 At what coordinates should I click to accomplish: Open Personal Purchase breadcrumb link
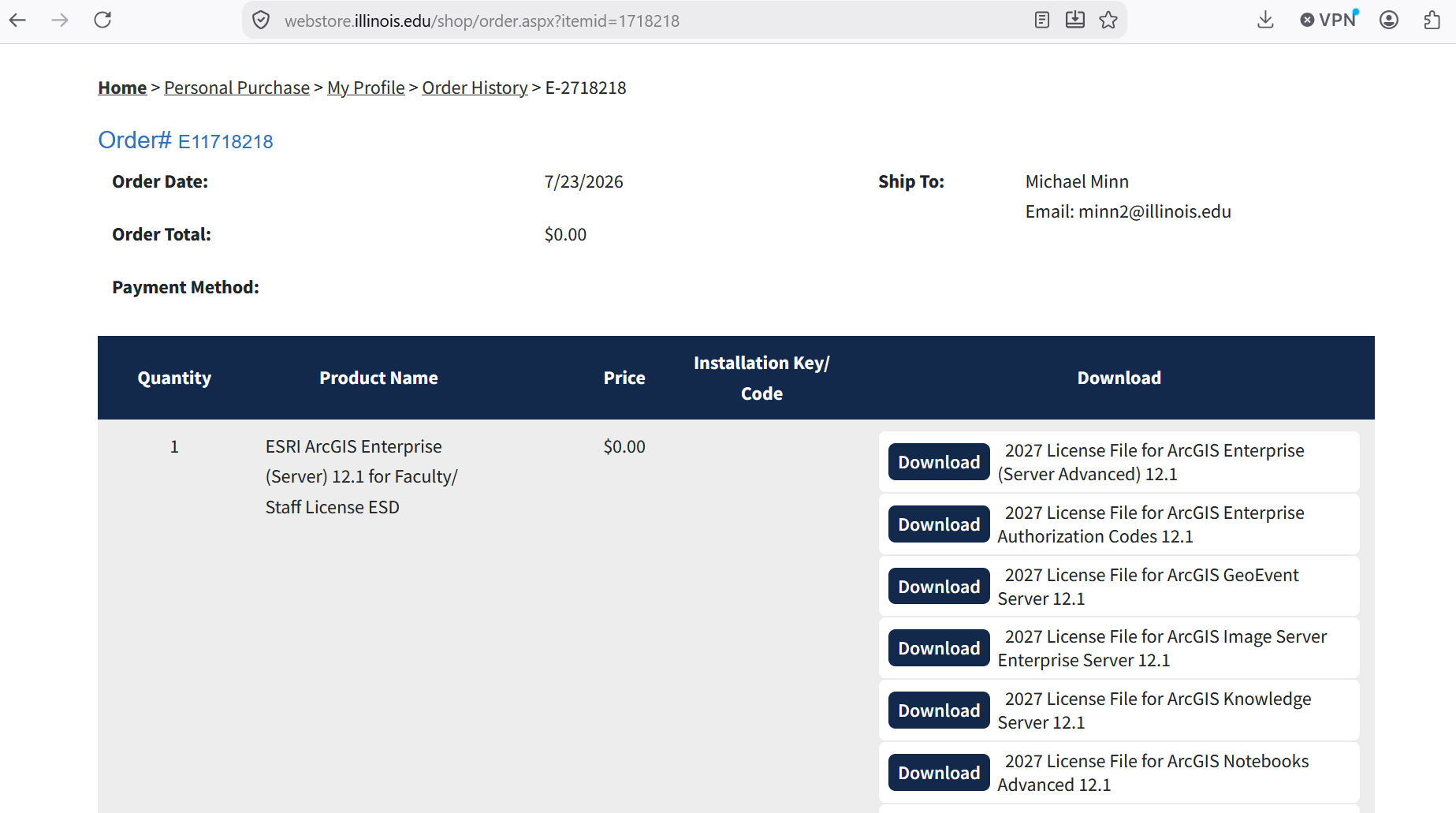[236, 88]
